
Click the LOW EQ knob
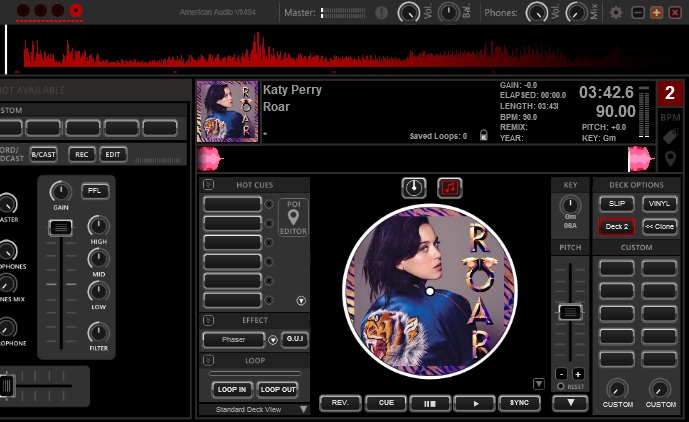tap(98, 291)
